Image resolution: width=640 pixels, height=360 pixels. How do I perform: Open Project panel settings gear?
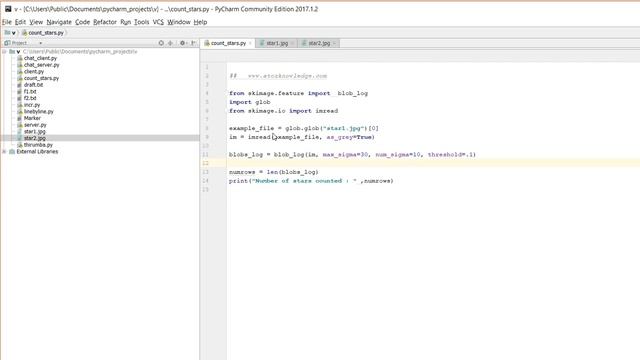(x=182, y=43)
